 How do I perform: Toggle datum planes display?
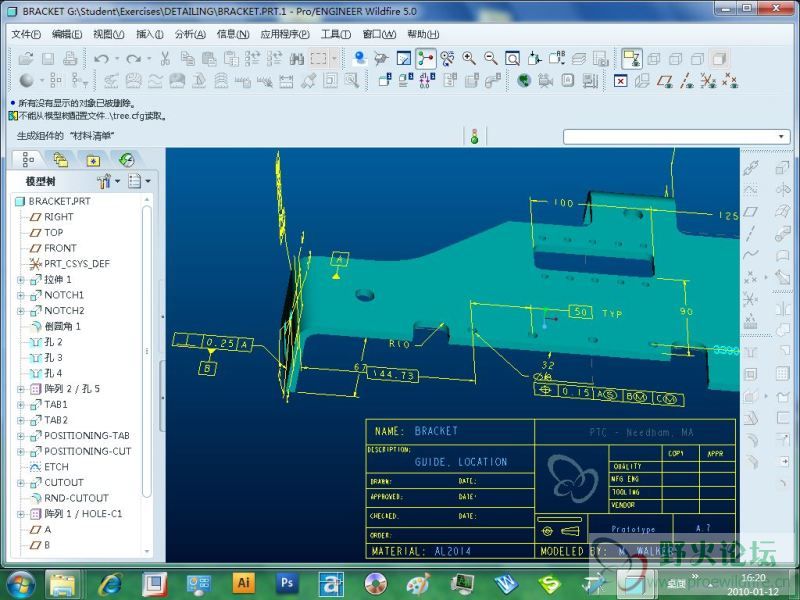pos(664,81)
